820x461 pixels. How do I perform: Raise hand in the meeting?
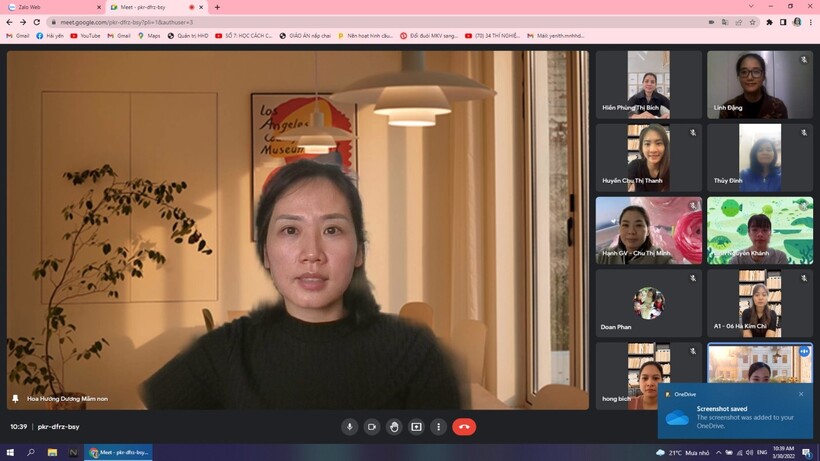pyautogui.click(x=394, y=427)
